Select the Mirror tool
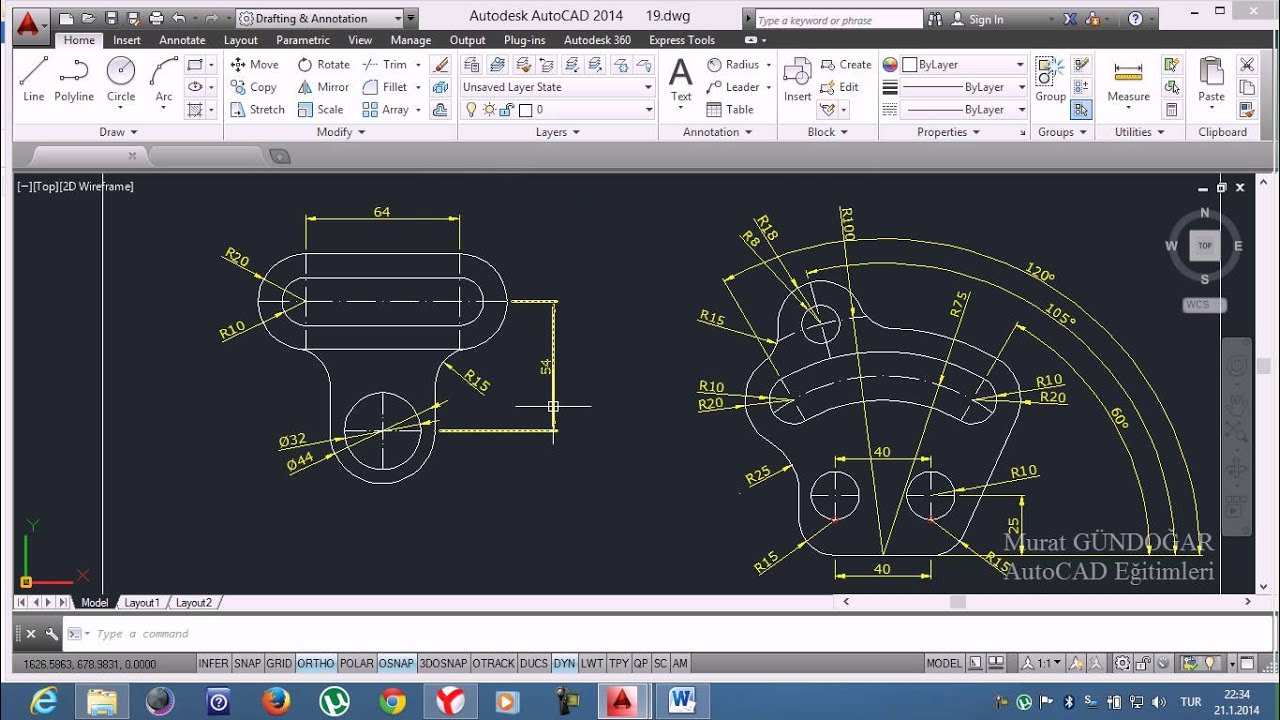This screenshot has height=720, width=1280. (323, 87)
